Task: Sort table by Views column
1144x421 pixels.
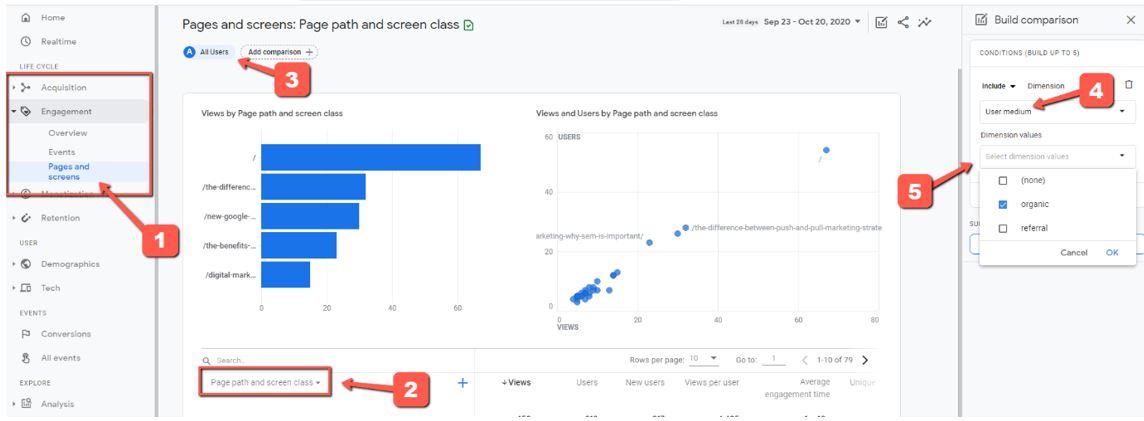Action: tap(517, 382)
